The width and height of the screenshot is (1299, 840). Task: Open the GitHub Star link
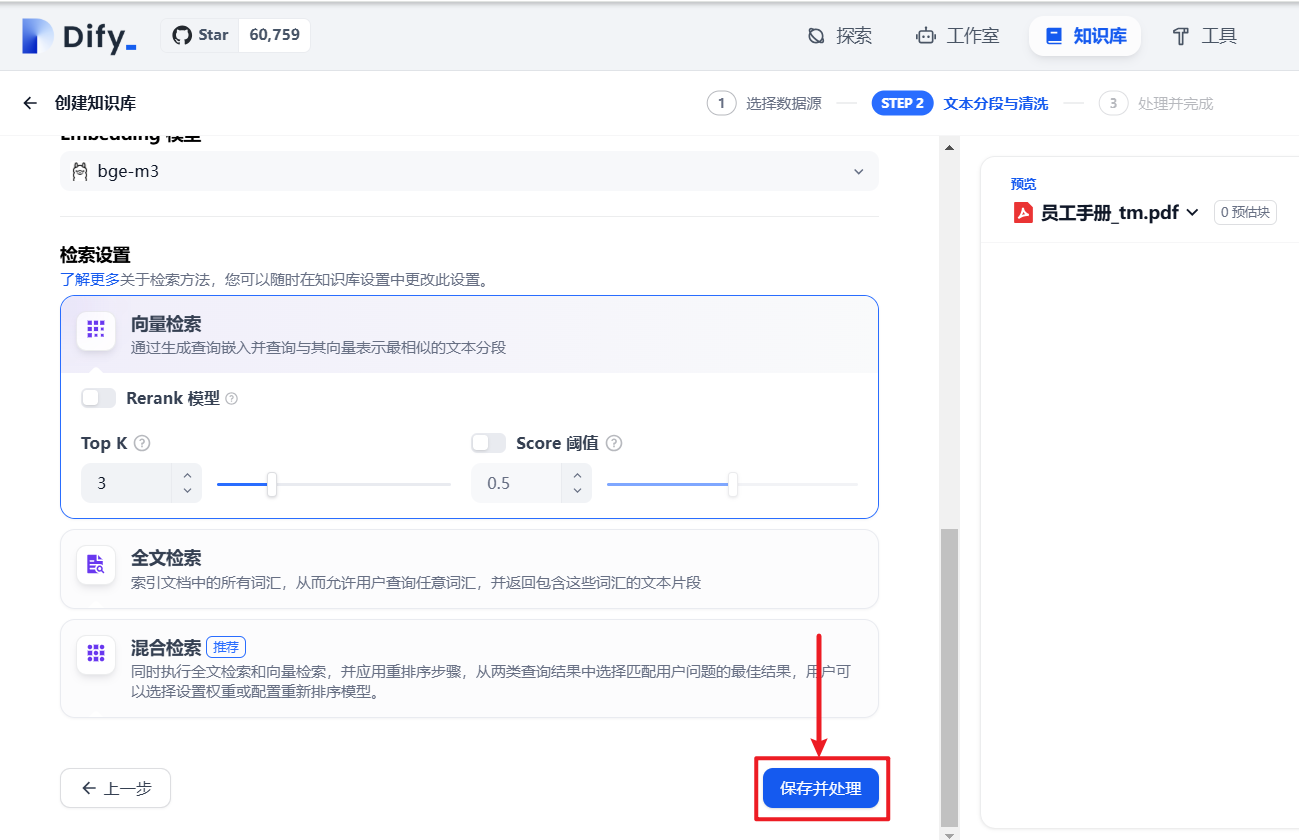click(x=201, y=35)
